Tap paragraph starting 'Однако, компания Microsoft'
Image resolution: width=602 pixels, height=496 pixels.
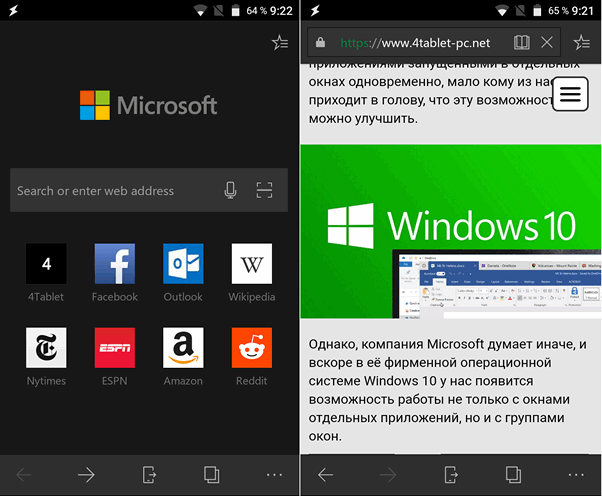(448, 390)
